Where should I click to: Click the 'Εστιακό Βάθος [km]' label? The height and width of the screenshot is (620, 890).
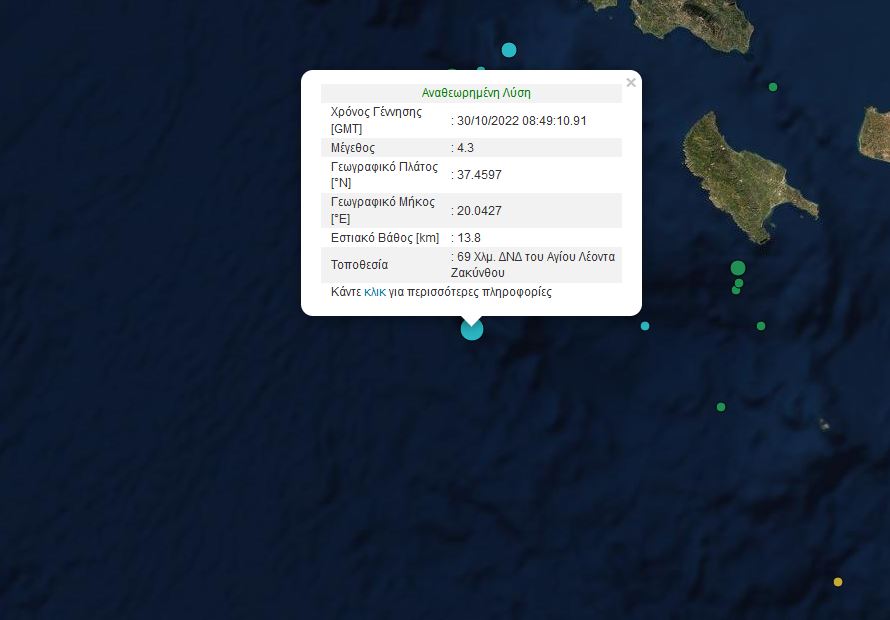pyautogui.click(x=385, y=237)
